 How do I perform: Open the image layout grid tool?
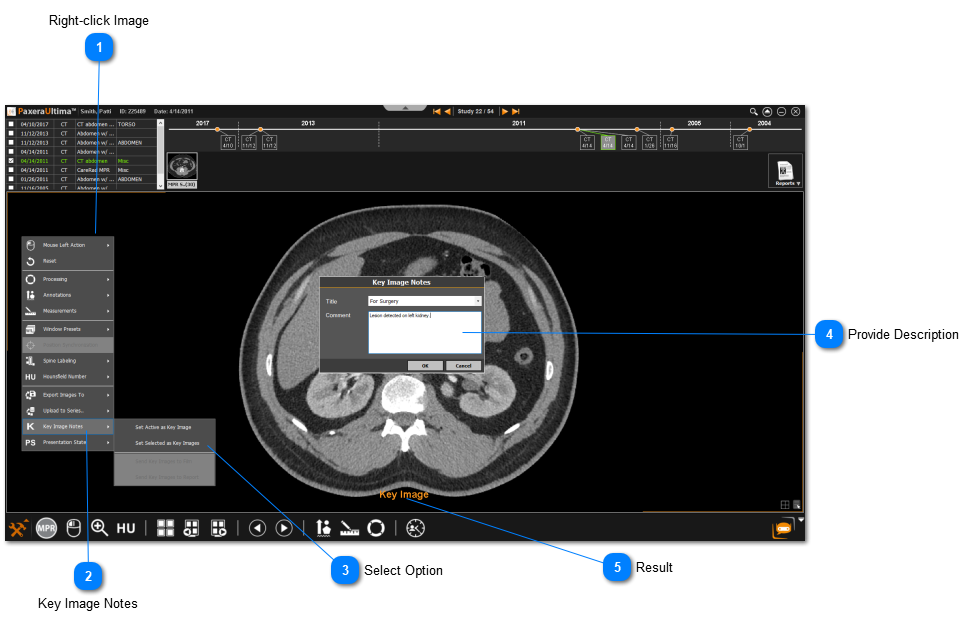(x=165, y=528)
